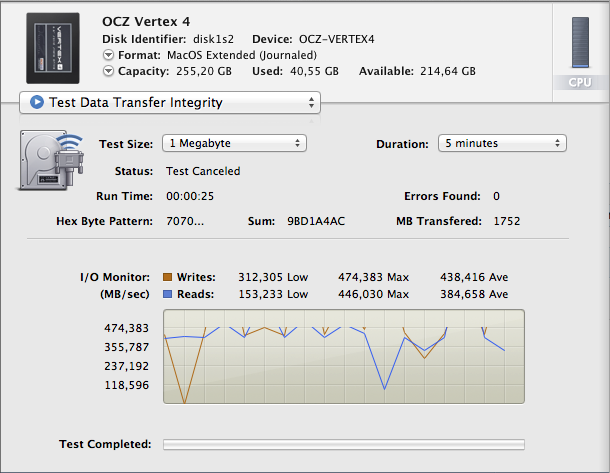Click graph axis label 118,596
Viewport: 610px width, 473px height.
coord(126,385)
